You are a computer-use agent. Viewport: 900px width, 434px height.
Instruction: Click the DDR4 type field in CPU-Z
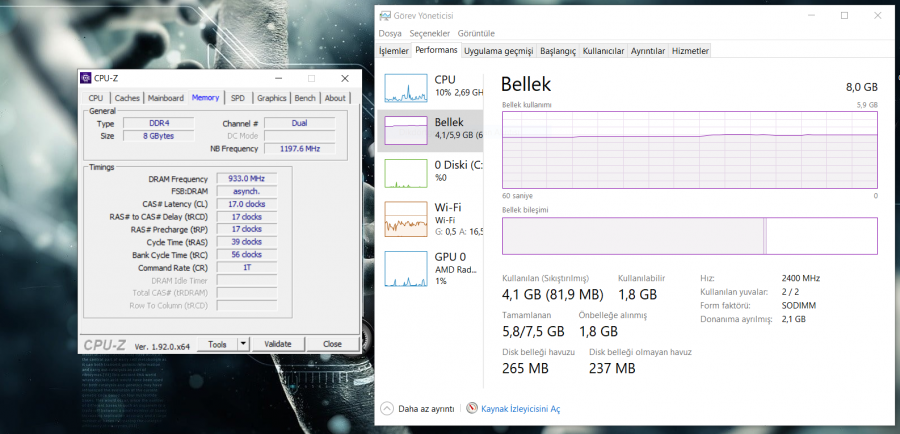pyautogui.click(x=159, y=123)
